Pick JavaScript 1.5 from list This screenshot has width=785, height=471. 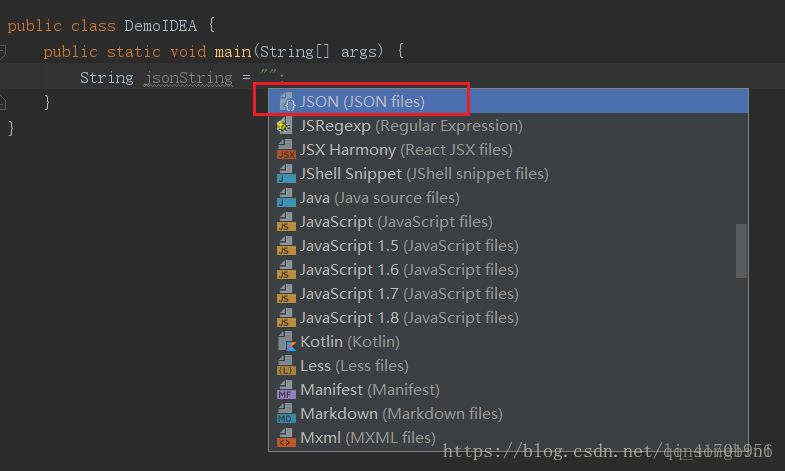point(502,246)
